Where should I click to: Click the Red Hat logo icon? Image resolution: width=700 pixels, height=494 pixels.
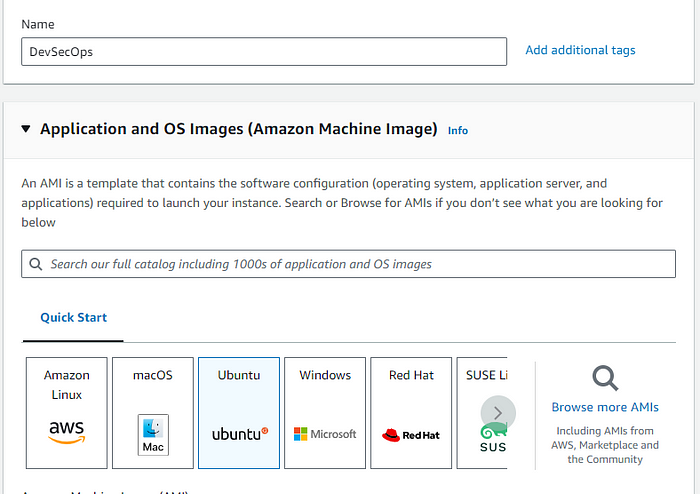[x=411, y=435]
